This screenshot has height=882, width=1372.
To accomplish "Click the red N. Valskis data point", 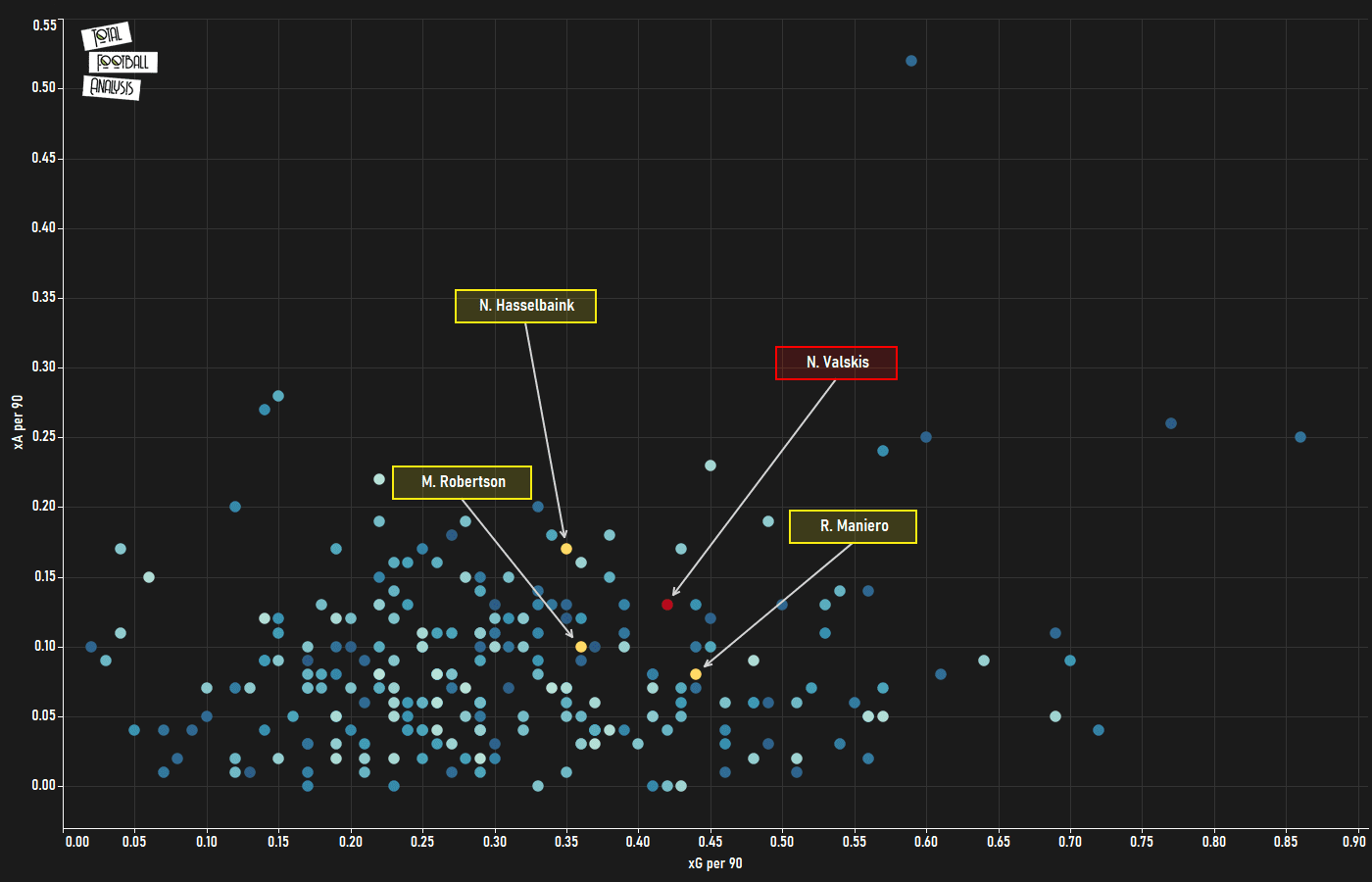I will click(667, 605).
